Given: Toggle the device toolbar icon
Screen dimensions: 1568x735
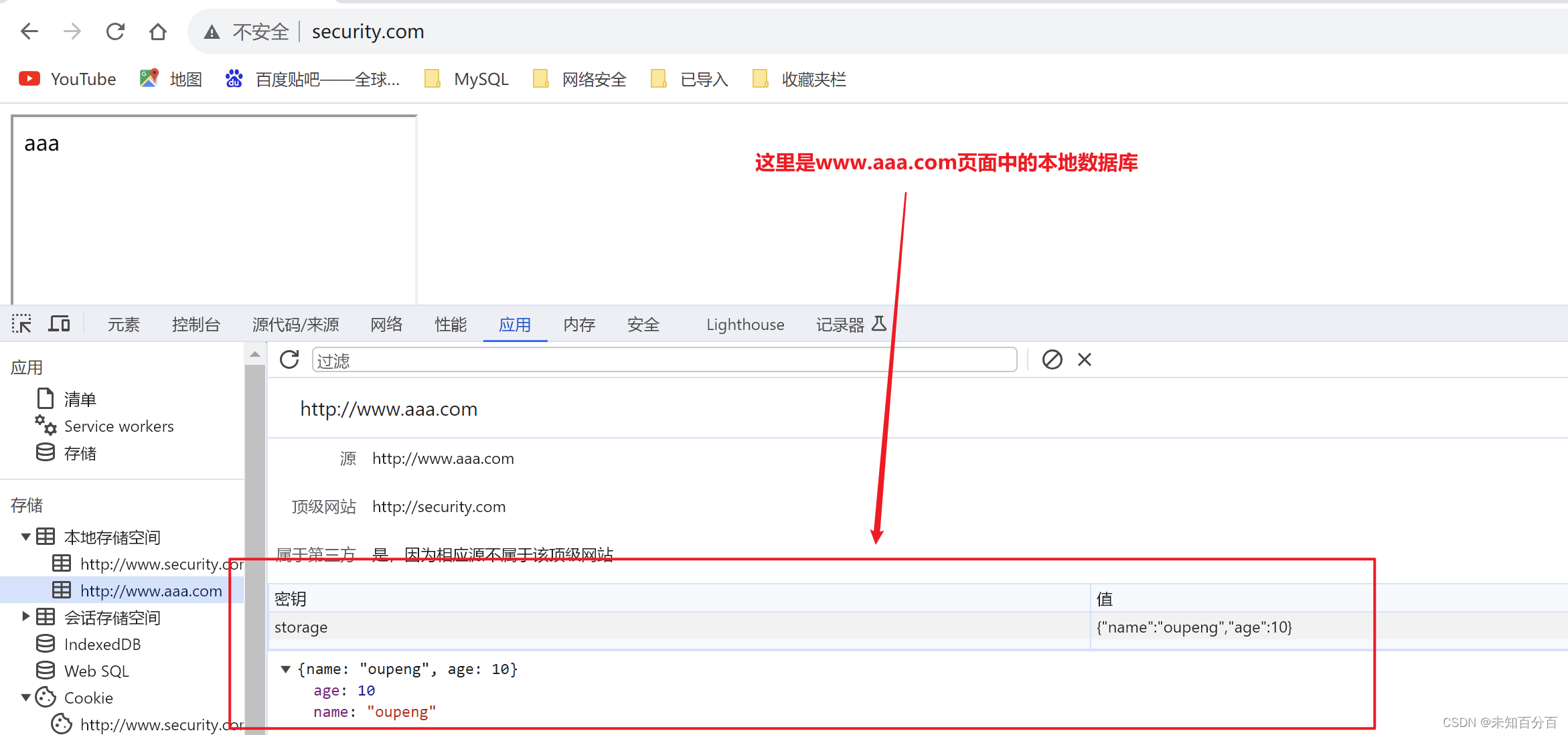Looking at the screenshot, I should tap(59, 325).
